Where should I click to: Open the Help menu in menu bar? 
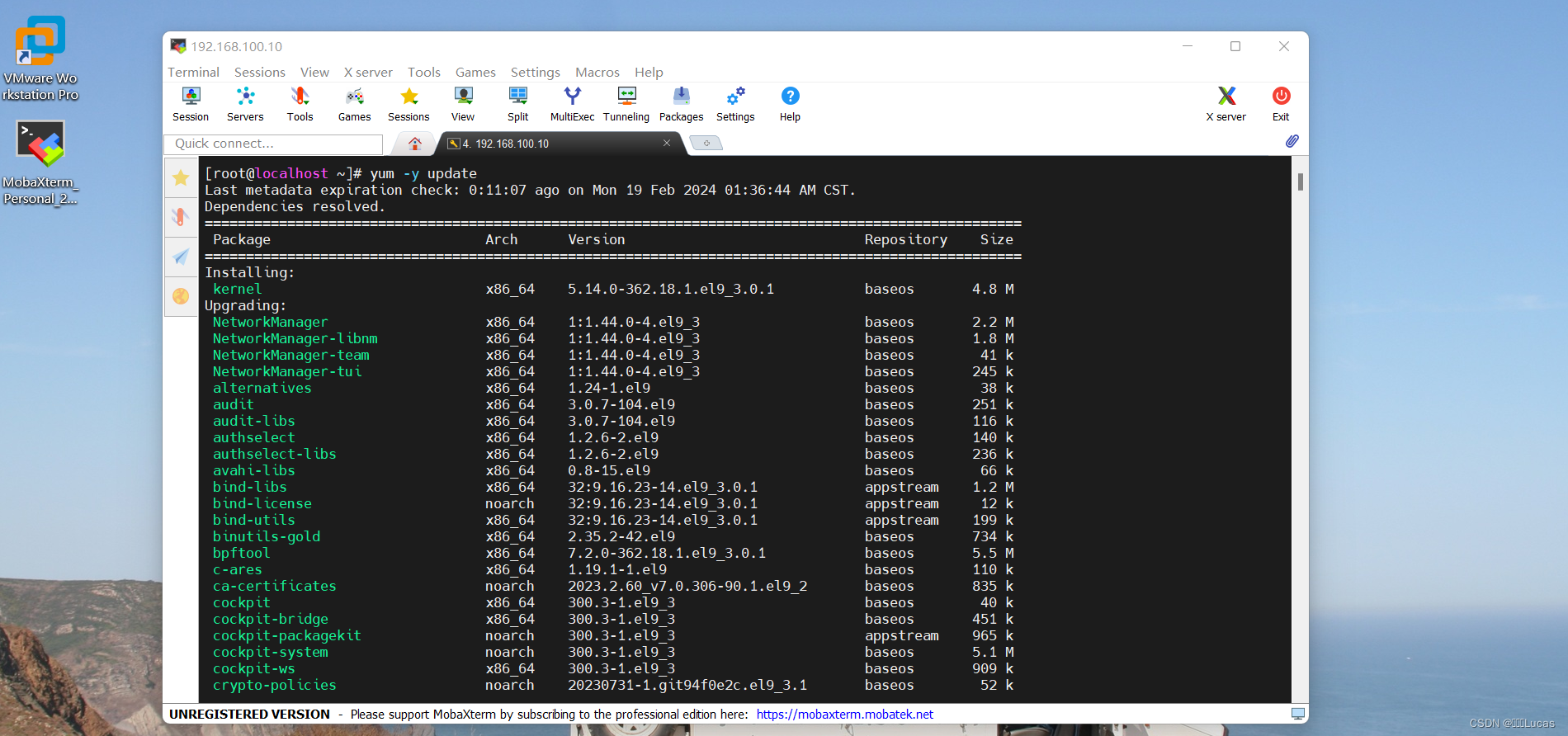click(x=649, y=73)
